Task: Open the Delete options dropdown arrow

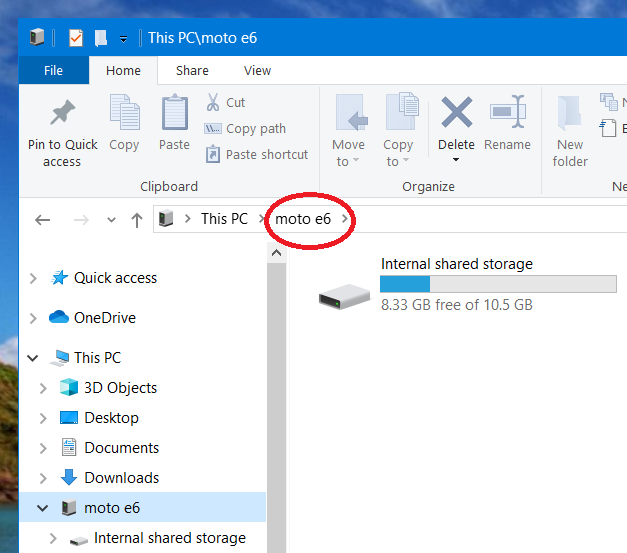Action: pos(455,160)
